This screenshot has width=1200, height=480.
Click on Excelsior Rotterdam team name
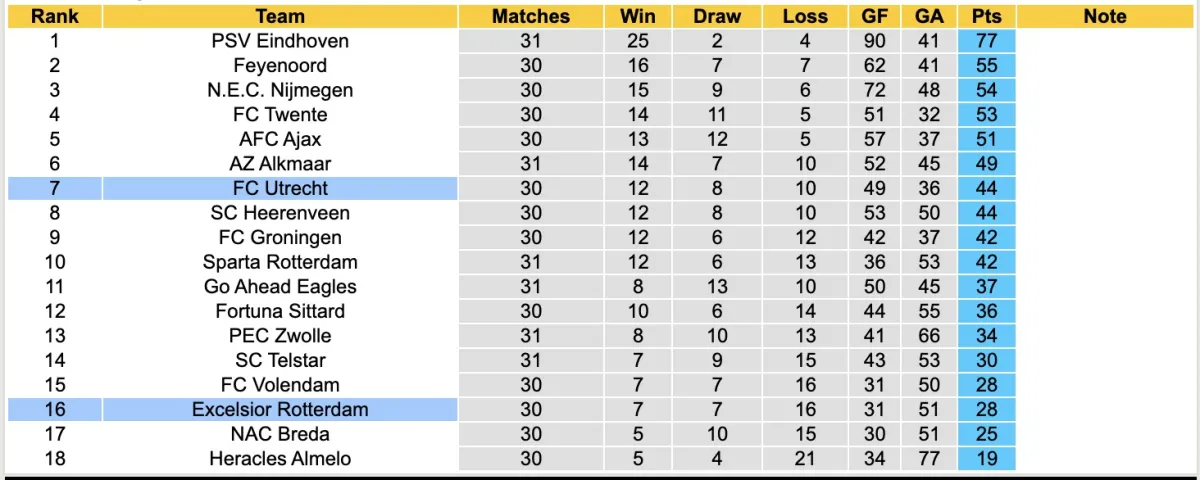click(x=280, y=409)
